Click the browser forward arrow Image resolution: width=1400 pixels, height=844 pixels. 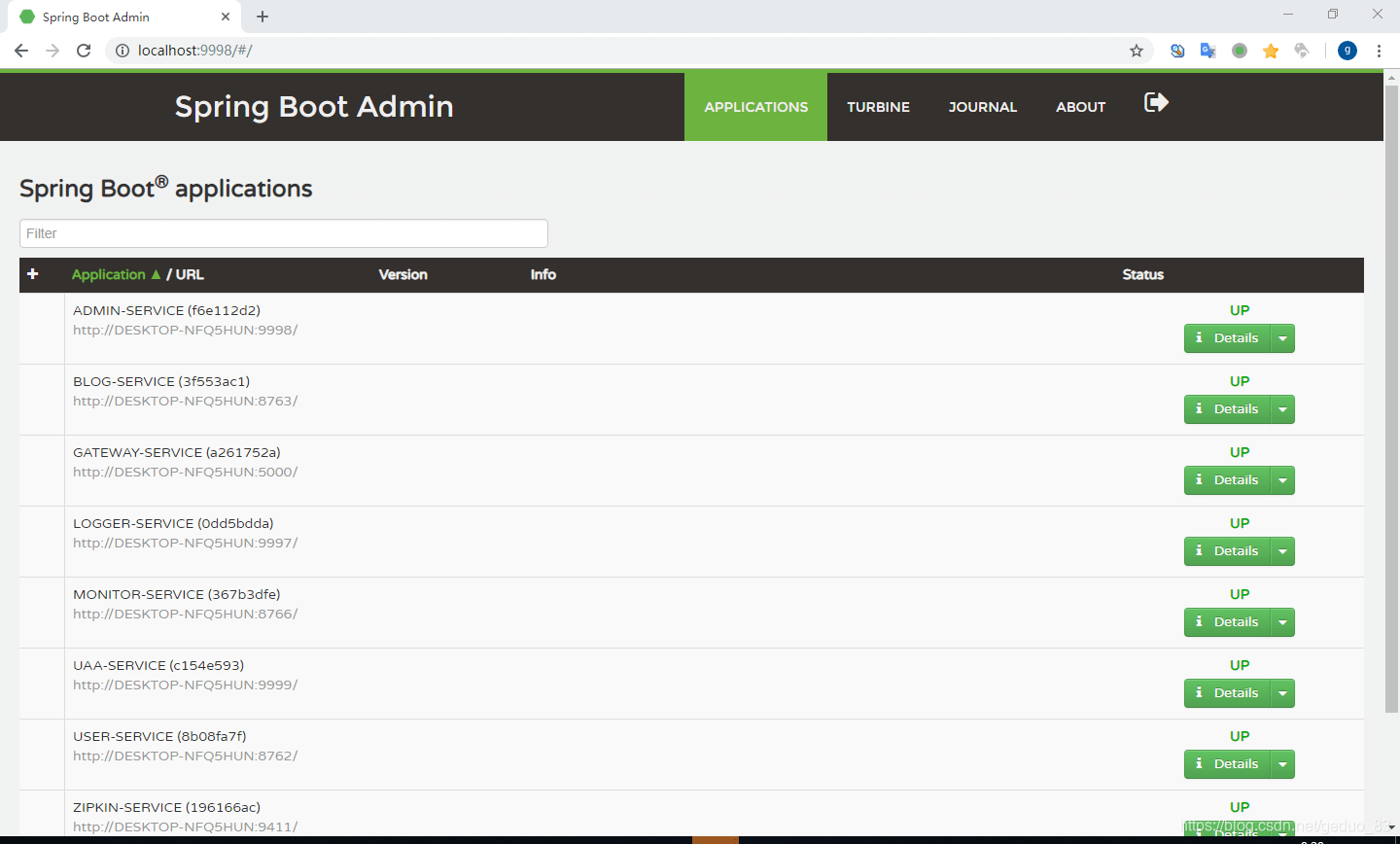[x=52, y=51]
